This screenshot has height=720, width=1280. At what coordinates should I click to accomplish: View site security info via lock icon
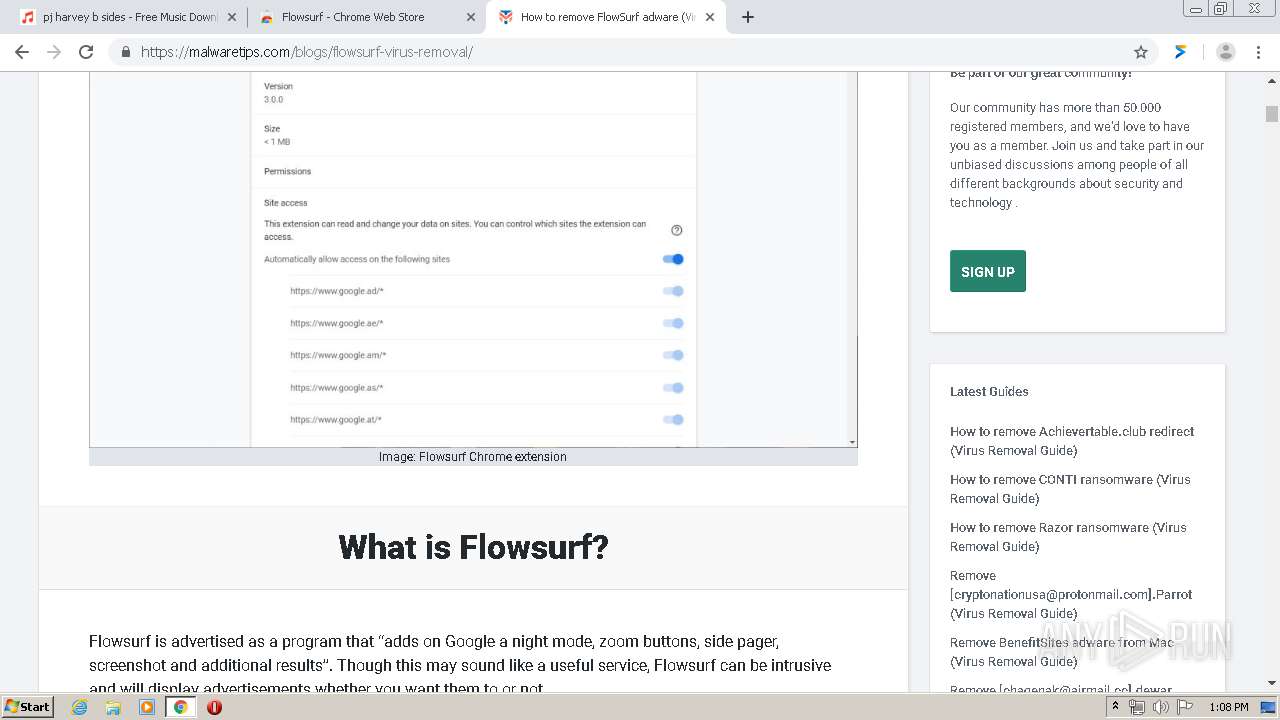[x=126, y=52]
